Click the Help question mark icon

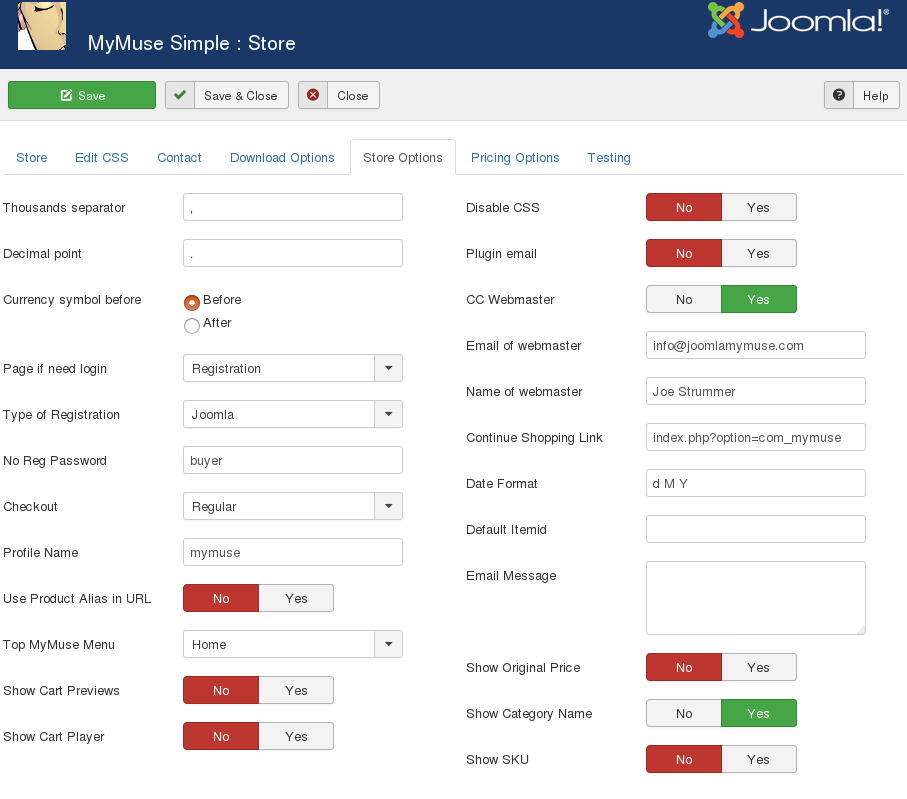point(838,95)
